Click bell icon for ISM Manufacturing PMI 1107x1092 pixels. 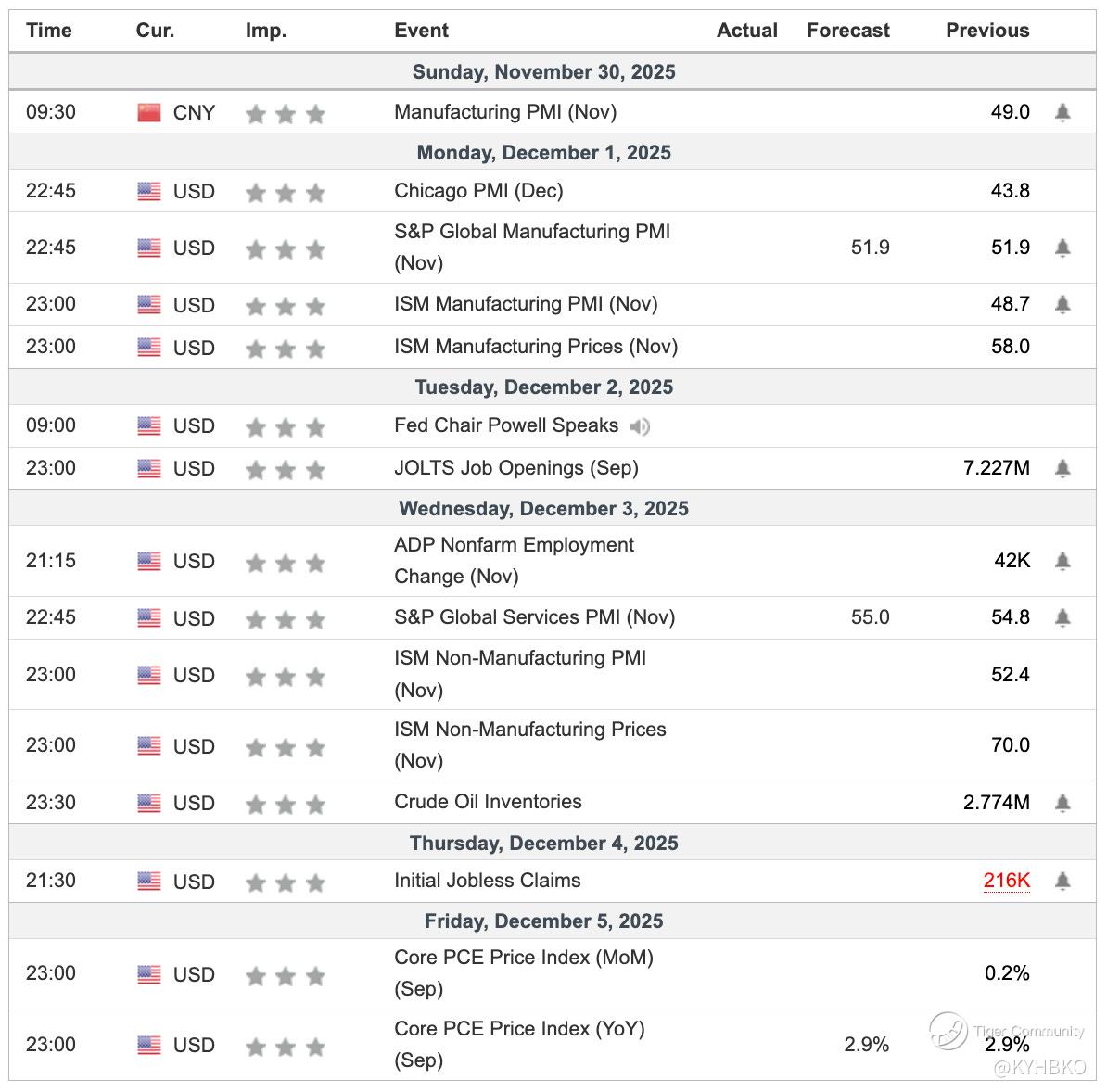pos(1062,304)
